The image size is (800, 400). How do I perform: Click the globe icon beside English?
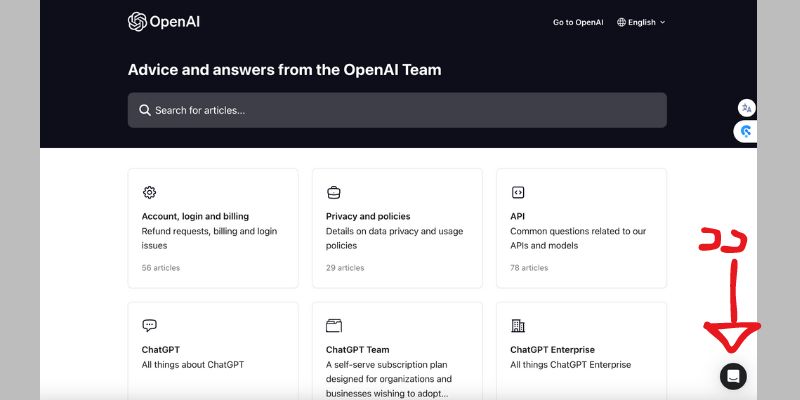pos(621,22)
